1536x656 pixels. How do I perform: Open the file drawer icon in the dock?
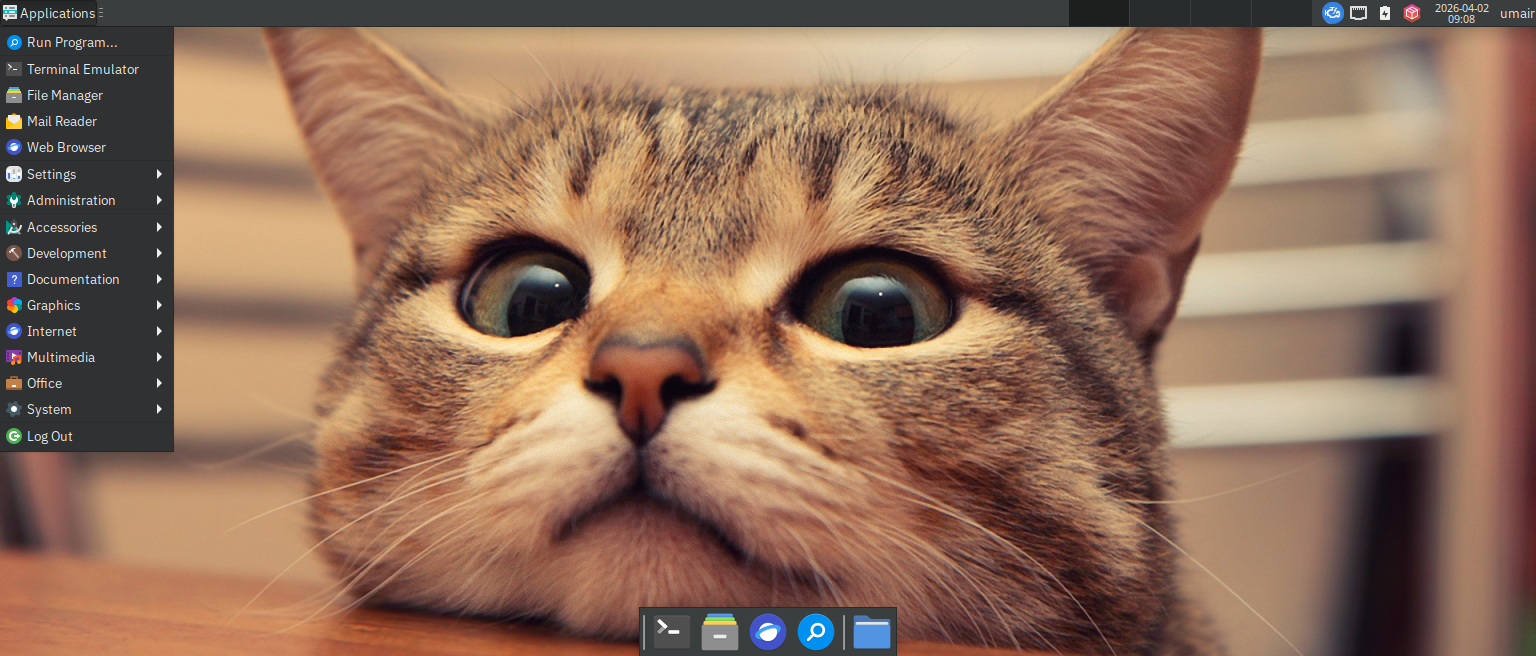[x=720, y=631]
